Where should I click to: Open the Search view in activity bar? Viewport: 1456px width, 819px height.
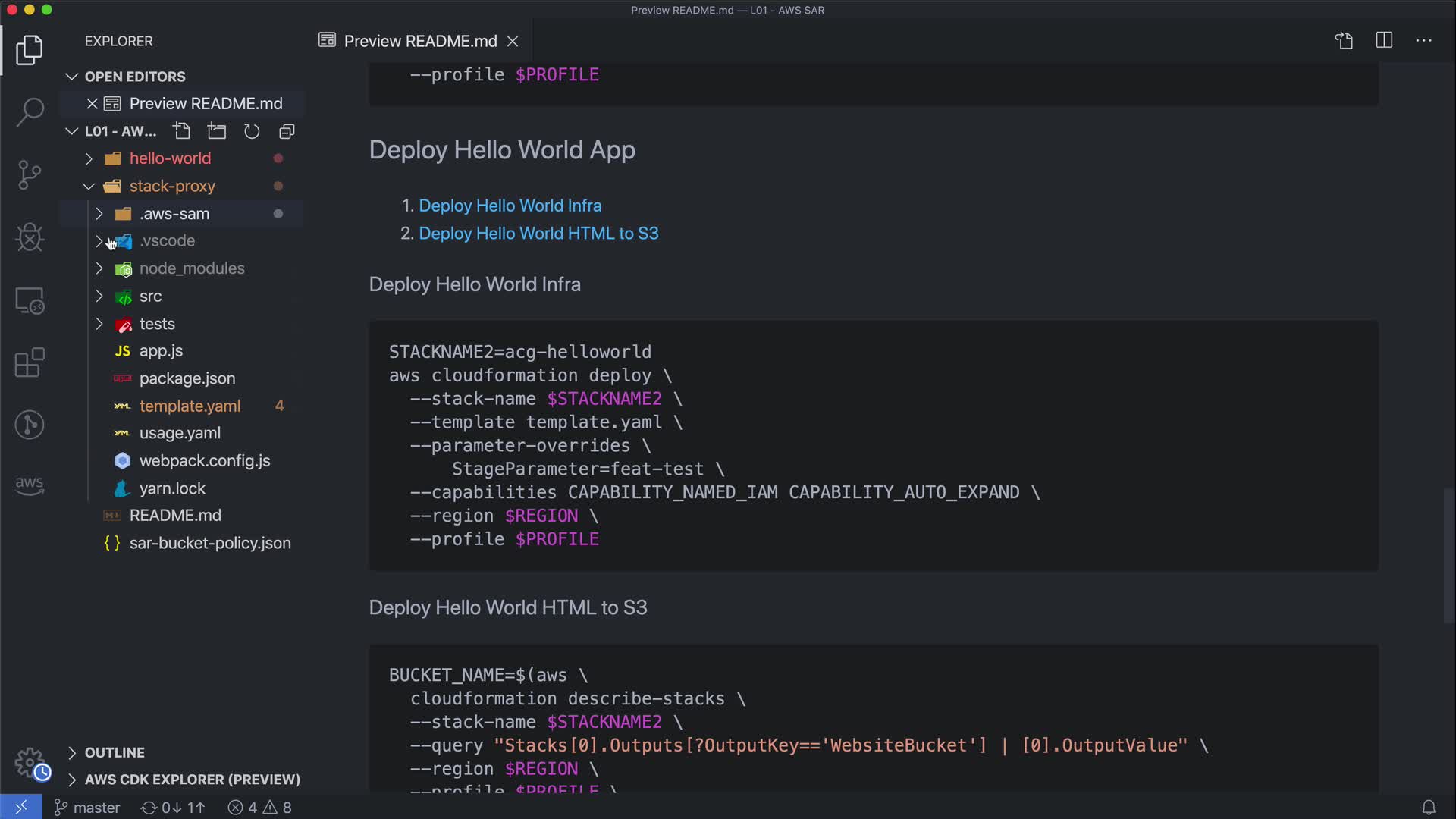(x=30, y=112)
